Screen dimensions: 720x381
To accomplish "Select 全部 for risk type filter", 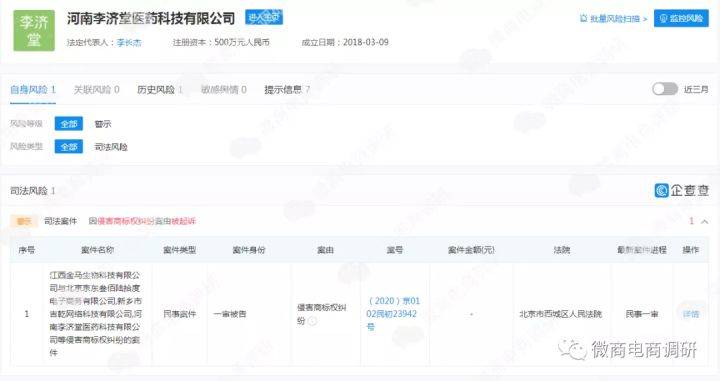I will (69, 146).
